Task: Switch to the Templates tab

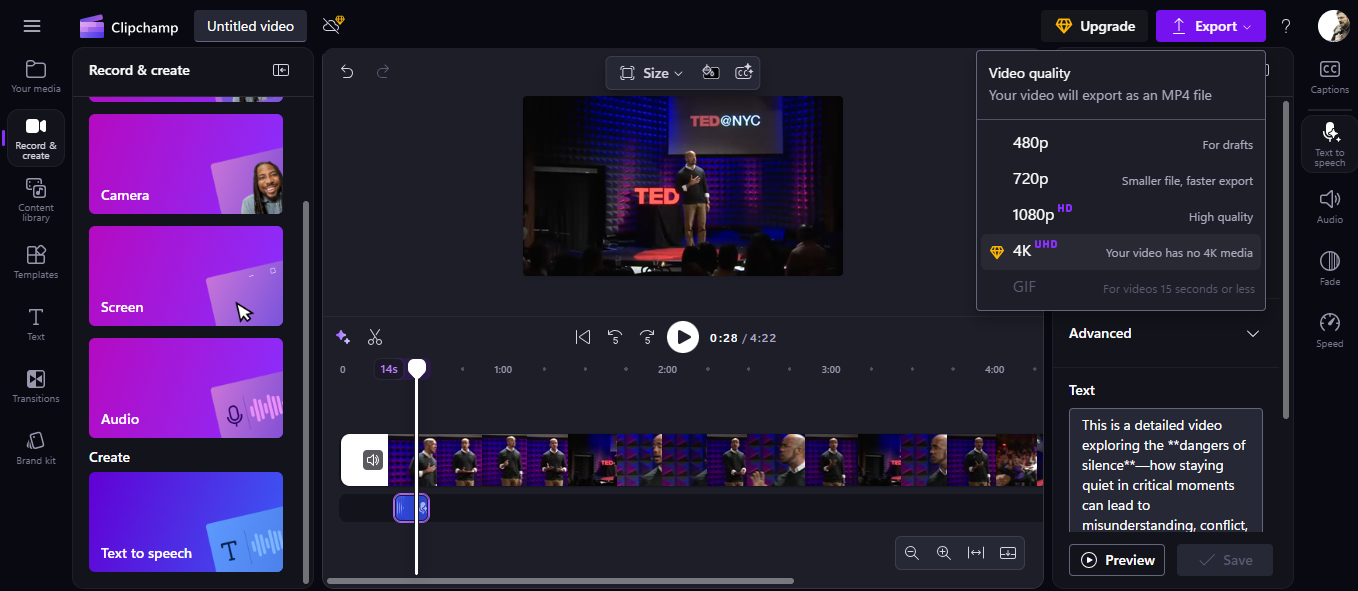Action: 35,262
